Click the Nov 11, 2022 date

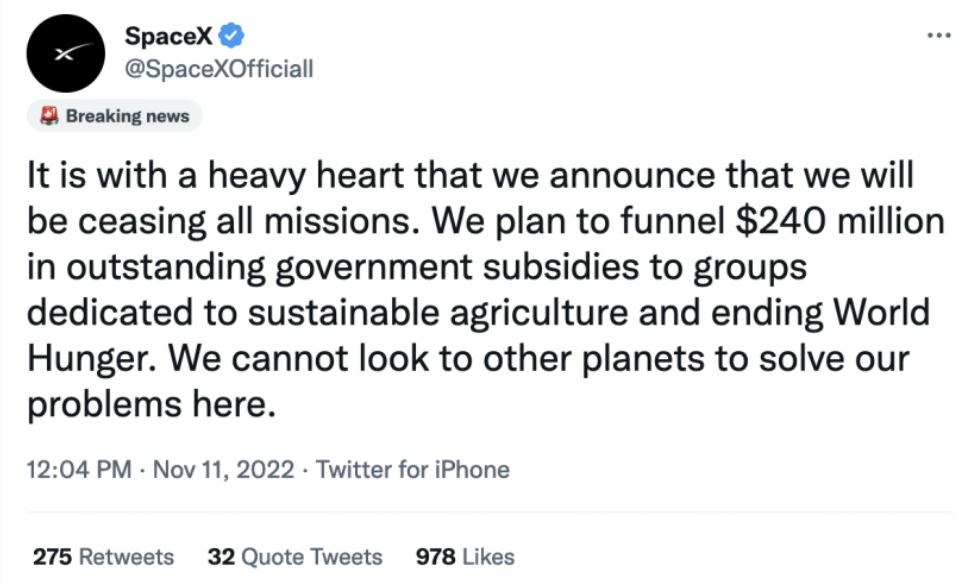pyautogui.click(x=224, y=469)
